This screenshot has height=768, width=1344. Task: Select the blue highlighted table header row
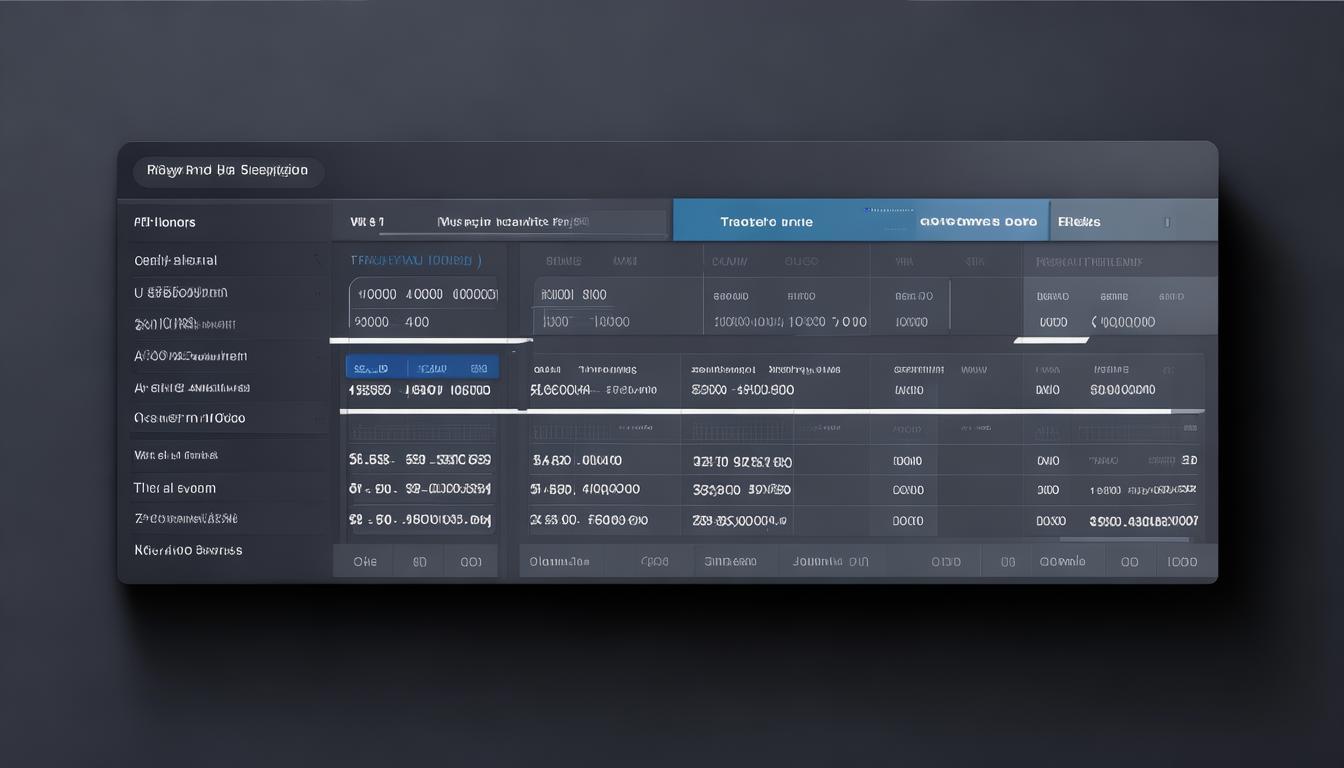(422, 368)
